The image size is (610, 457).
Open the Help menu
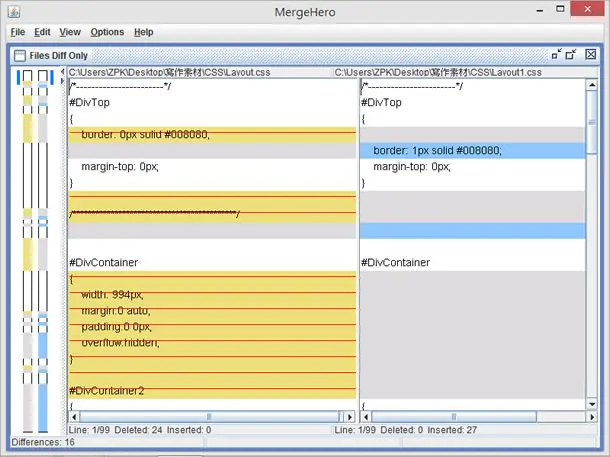(144, 32)
